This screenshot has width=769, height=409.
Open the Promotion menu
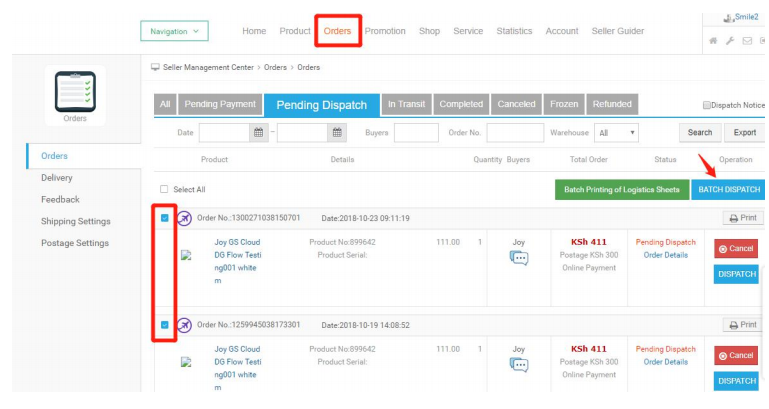tap(385, 31)
